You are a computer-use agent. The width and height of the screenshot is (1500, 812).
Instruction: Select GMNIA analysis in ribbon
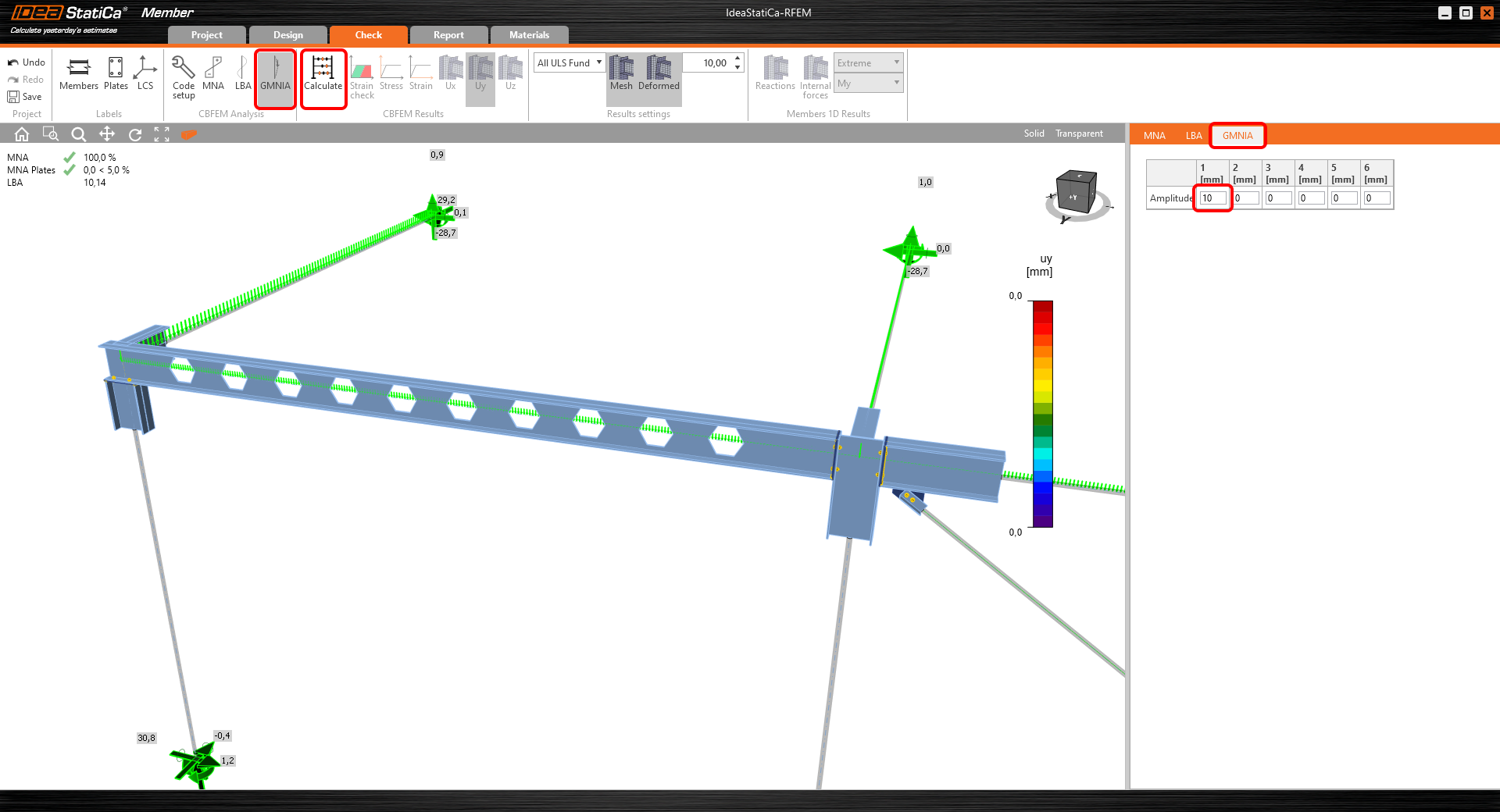[x=275, y=78]
